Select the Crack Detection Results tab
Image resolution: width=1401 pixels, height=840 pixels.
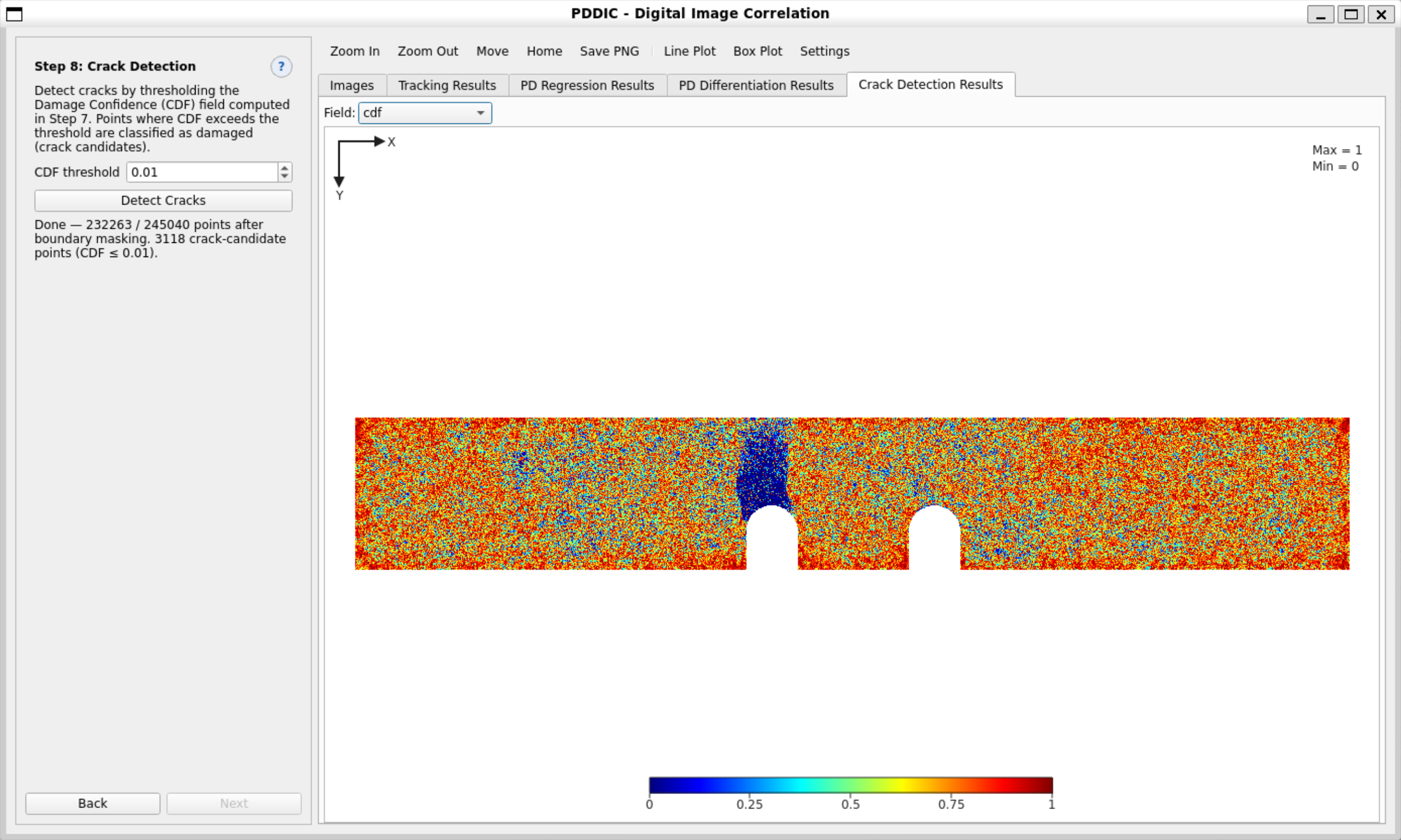[930, 85]
